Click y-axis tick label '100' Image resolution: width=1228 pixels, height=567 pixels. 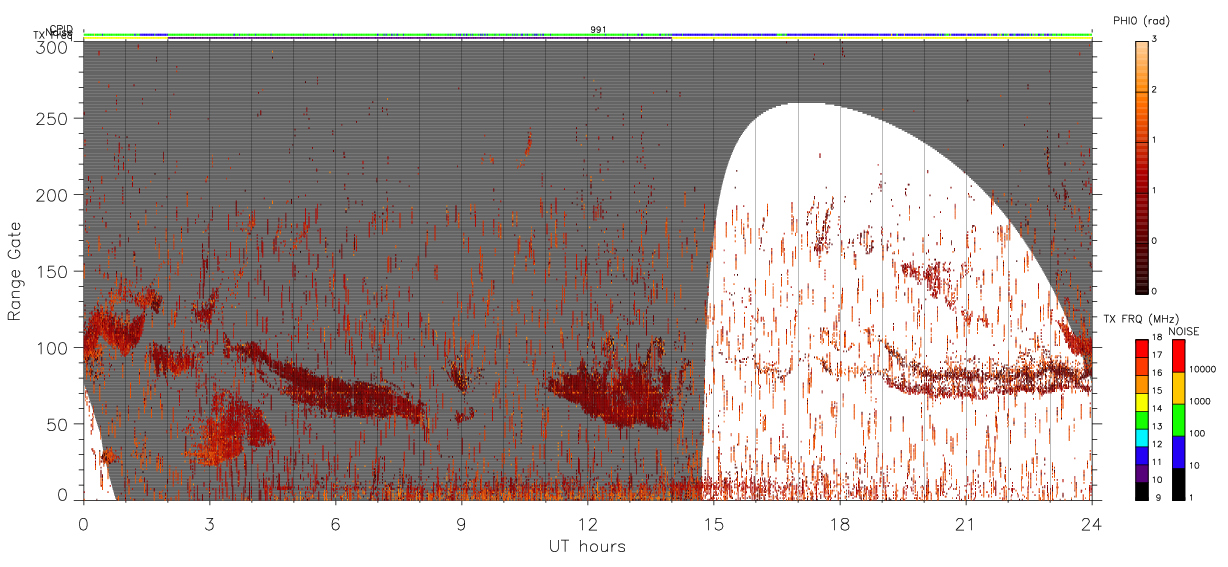[51, 348]
